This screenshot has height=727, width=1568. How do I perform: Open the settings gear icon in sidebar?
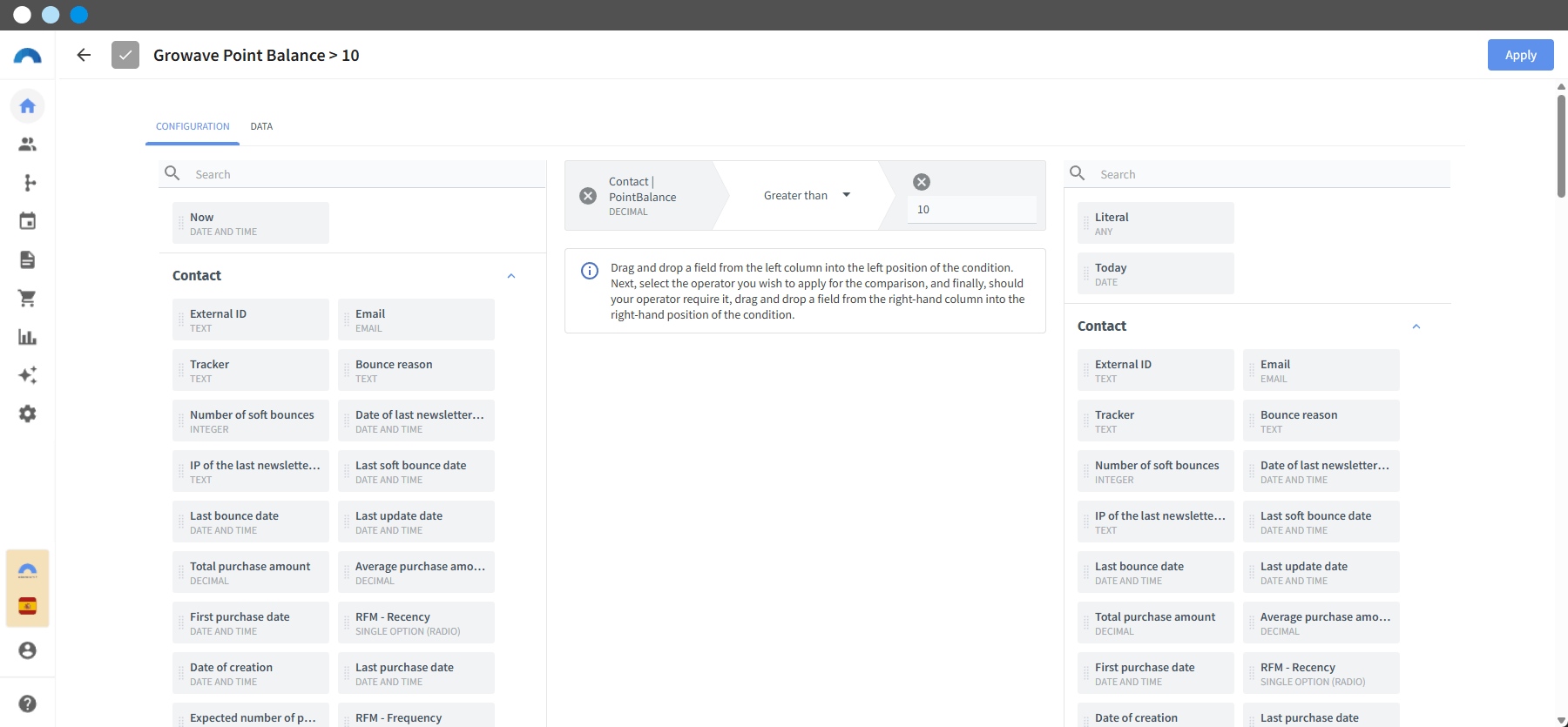(x=28, y=414)
